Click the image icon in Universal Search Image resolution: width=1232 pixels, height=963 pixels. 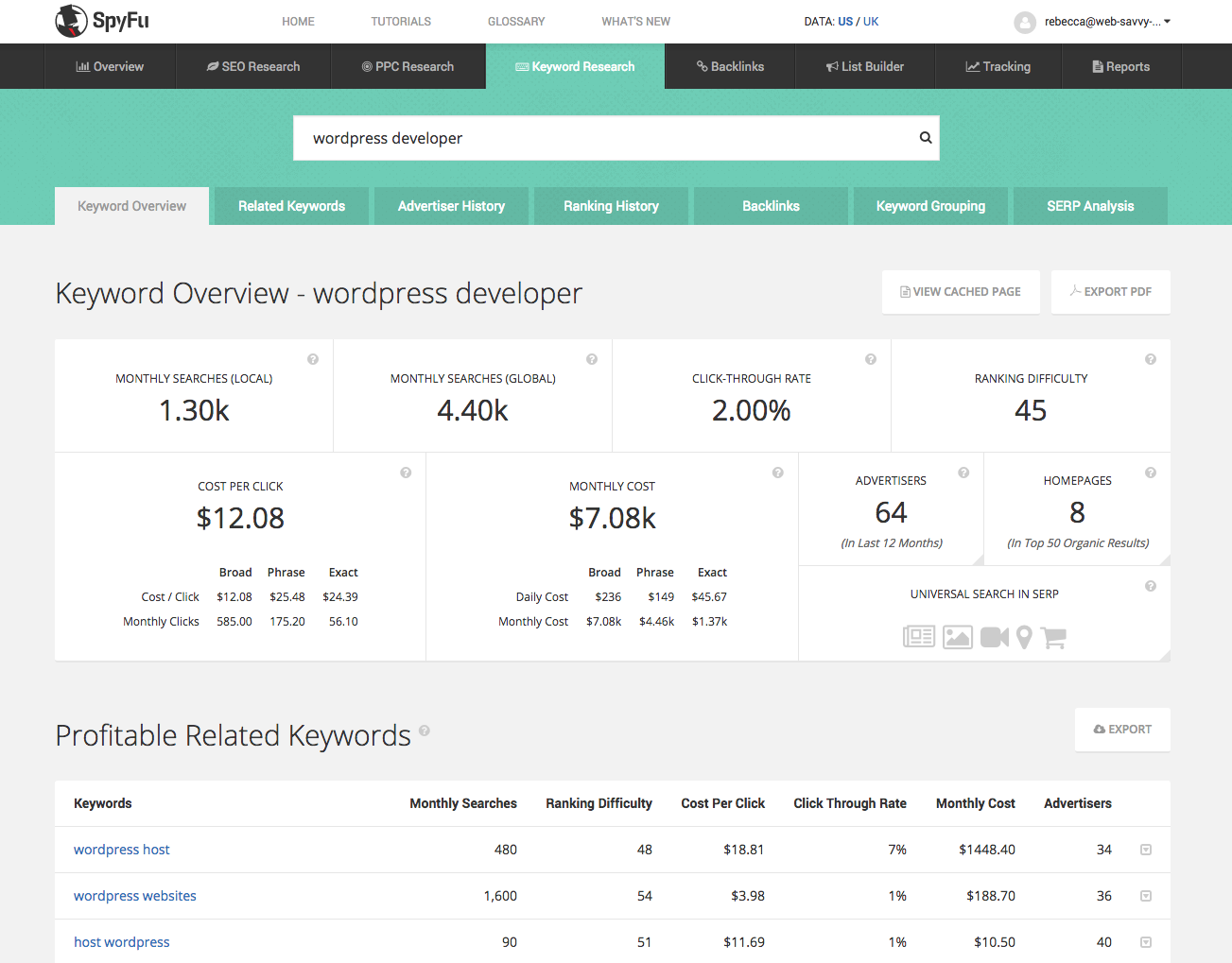click(957, 637)
